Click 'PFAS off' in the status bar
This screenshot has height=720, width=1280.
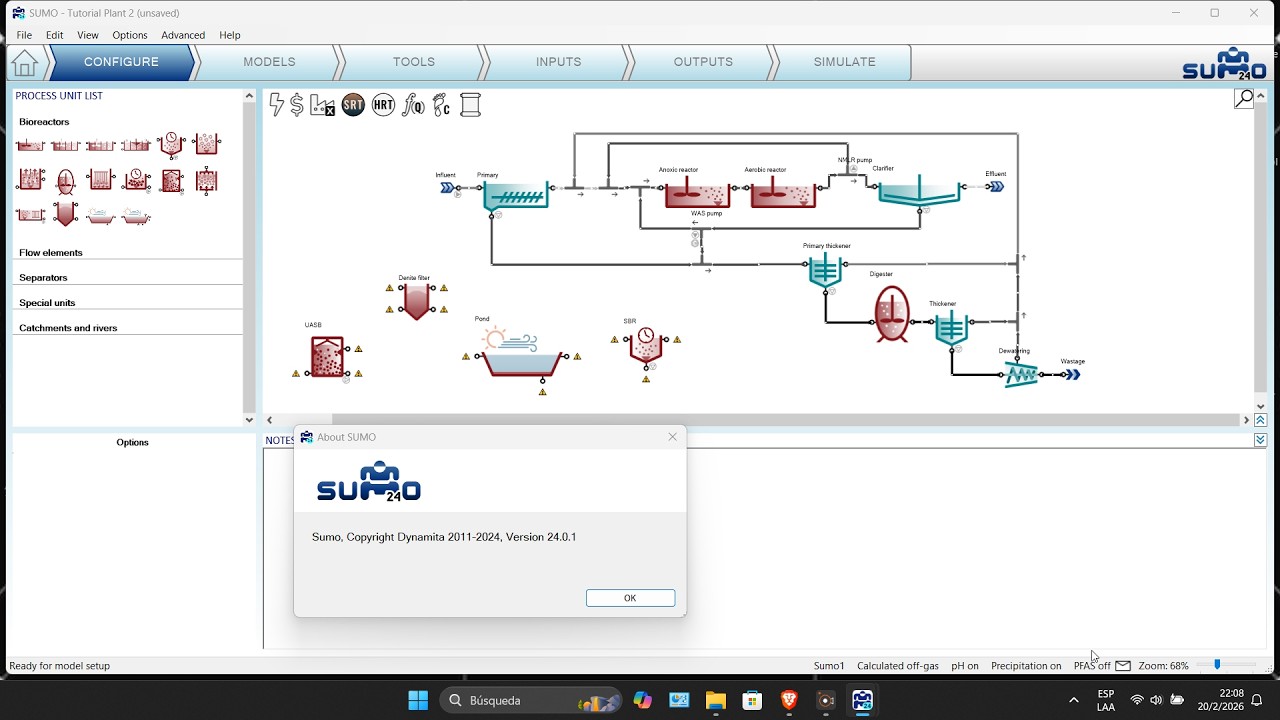(x=1092, y=666)
